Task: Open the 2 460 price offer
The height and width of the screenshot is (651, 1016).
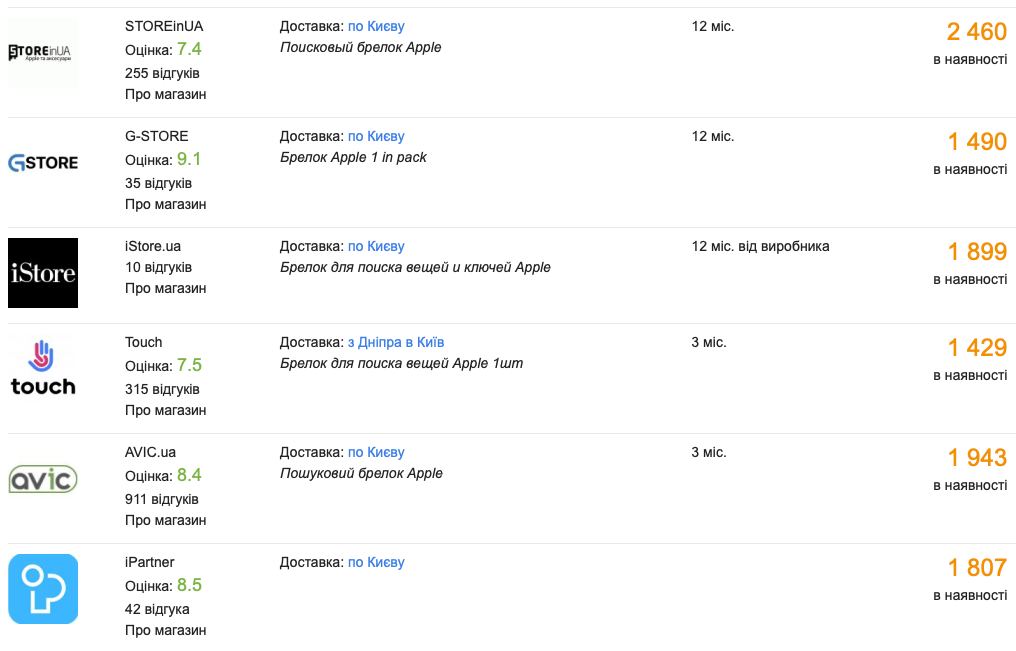Action: click(x=976, y=32)
